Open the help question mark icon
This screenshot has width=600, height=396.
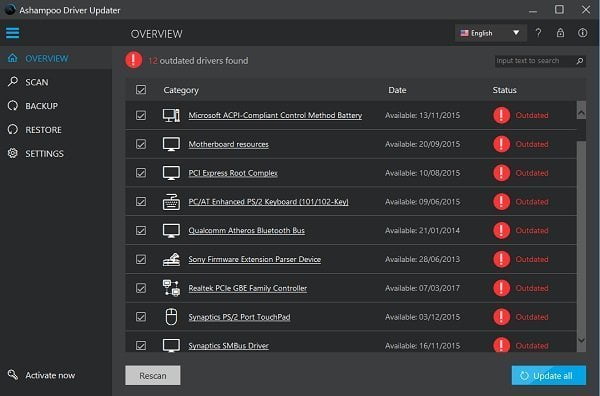click(x=538, y=33)
